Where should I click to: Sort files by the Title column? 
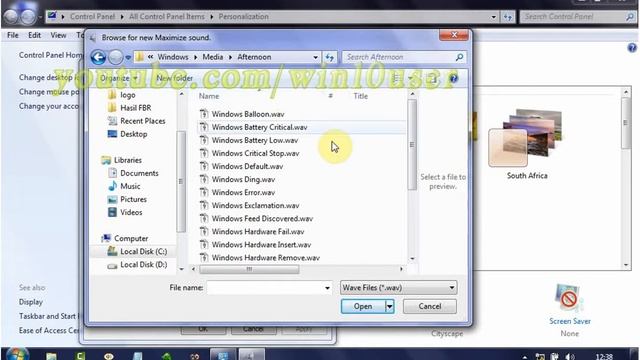(360, 96)
